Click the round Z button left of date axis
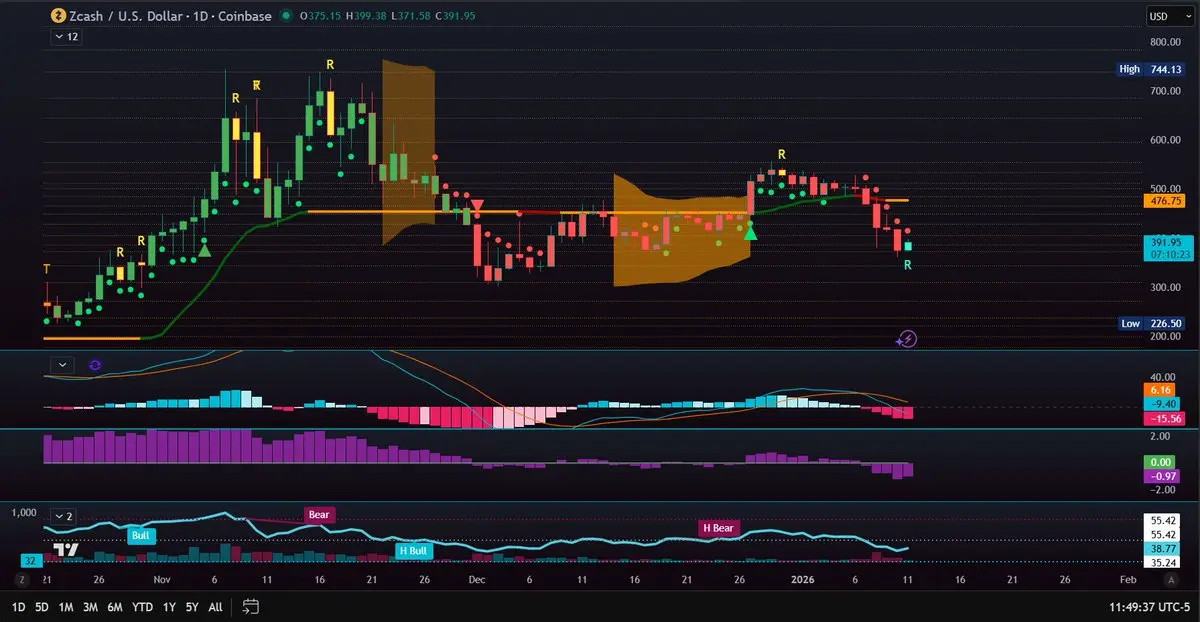The height and width of the screenshot is (622, 1200). coord(21,580)
